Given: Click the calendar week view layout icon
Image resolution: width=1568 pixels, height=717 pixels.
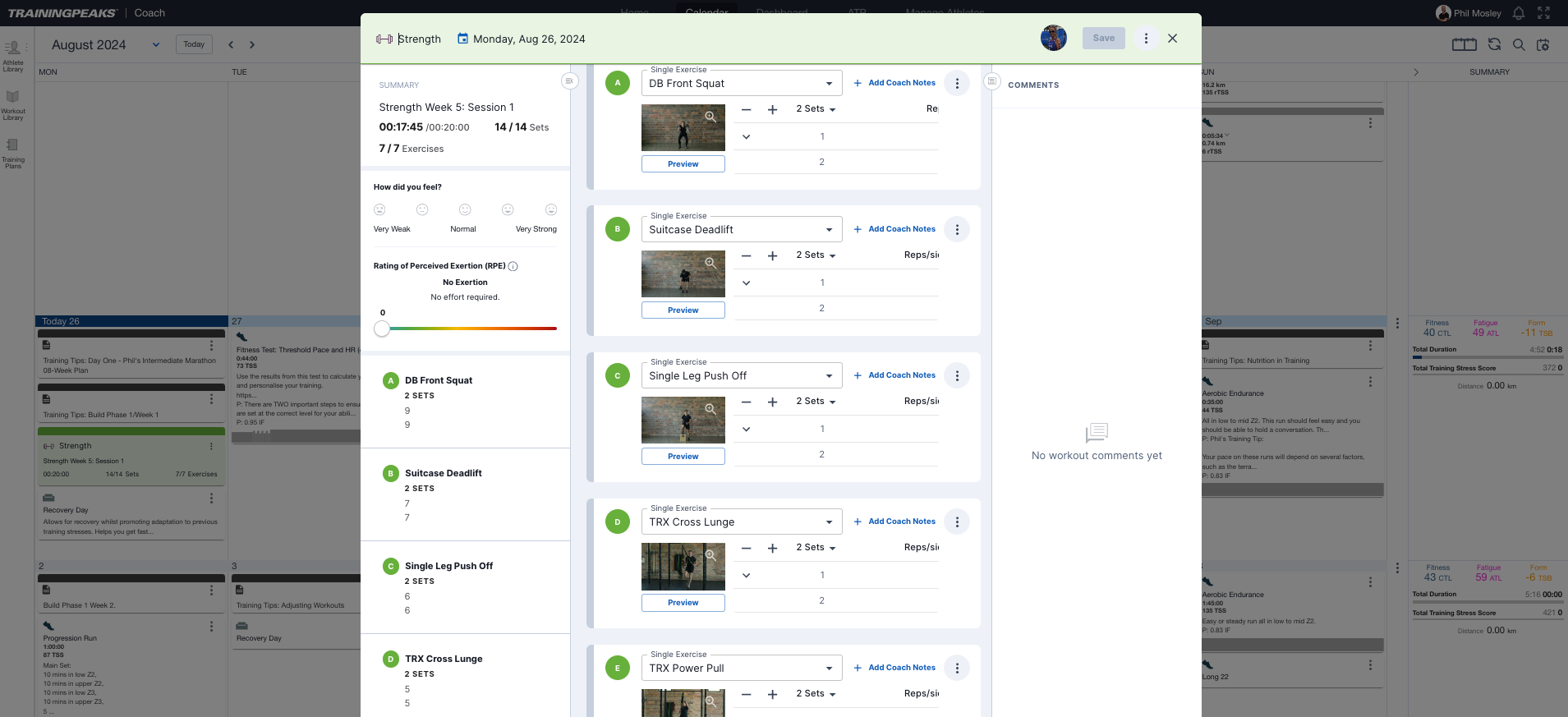Looking at the screenshot, I should tap(1464, 44).
